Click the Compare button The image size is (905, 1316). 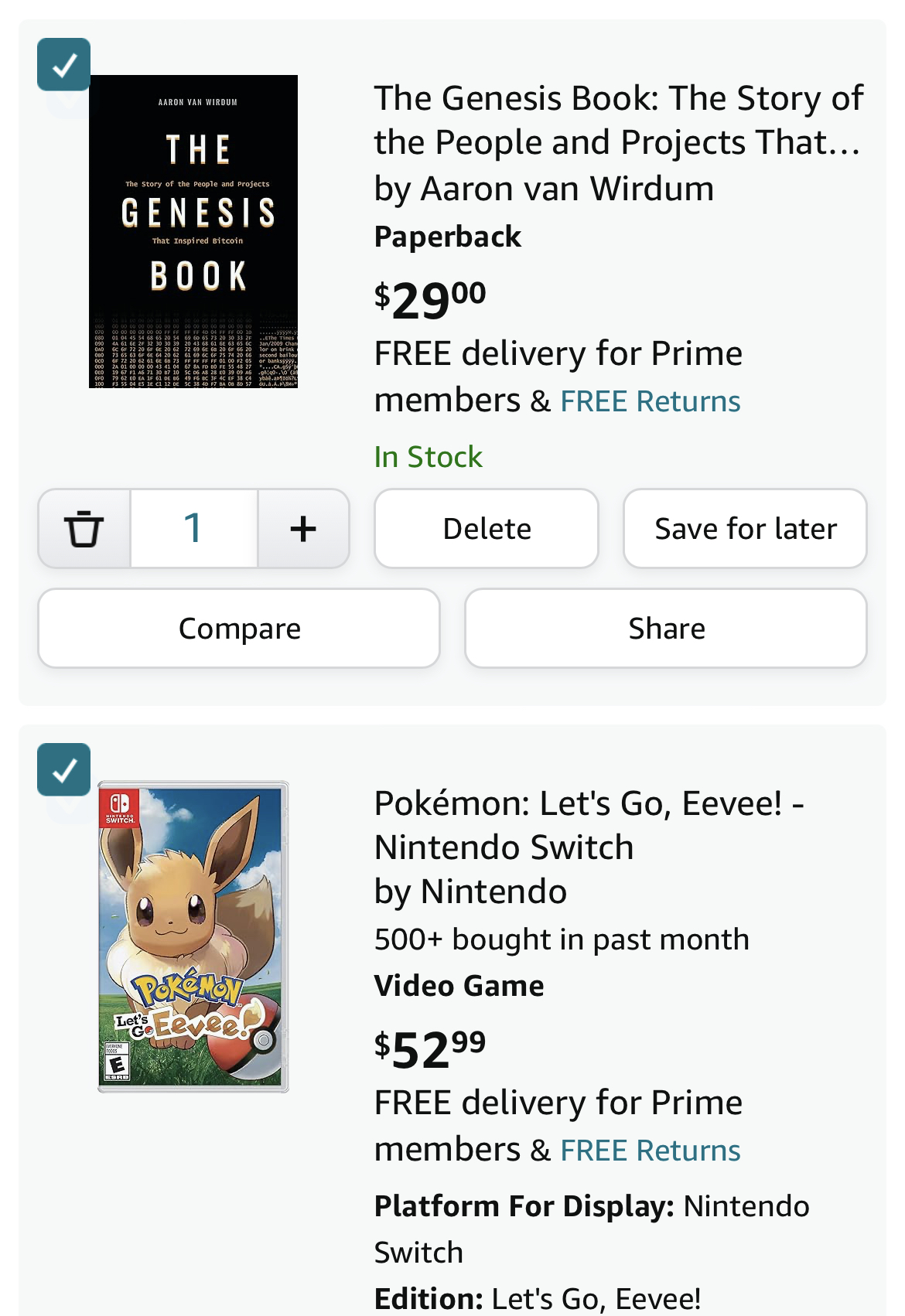click(239, 629)
